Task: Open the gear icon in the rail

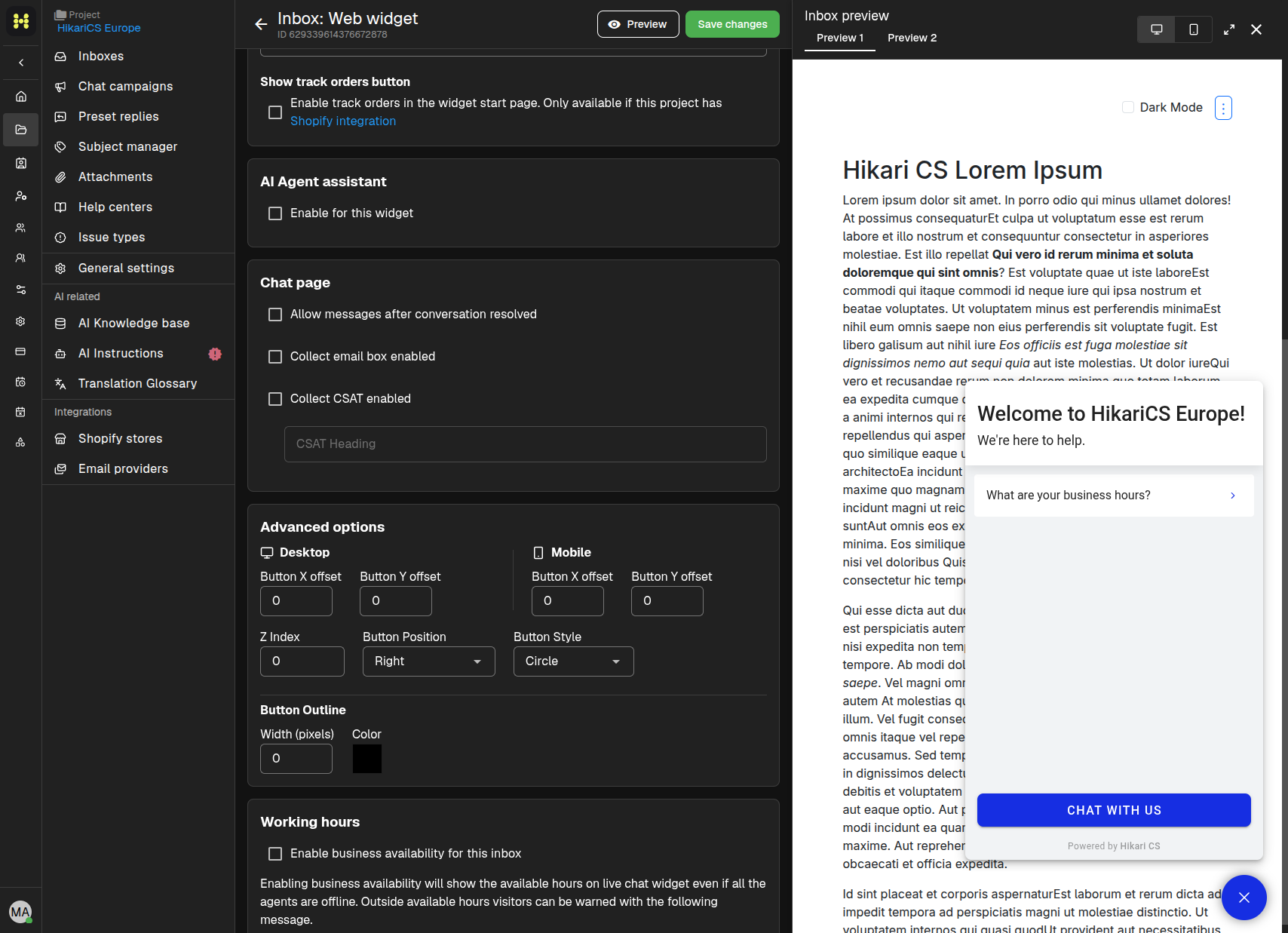Action: pyautogui.click(x=21, y=321)
